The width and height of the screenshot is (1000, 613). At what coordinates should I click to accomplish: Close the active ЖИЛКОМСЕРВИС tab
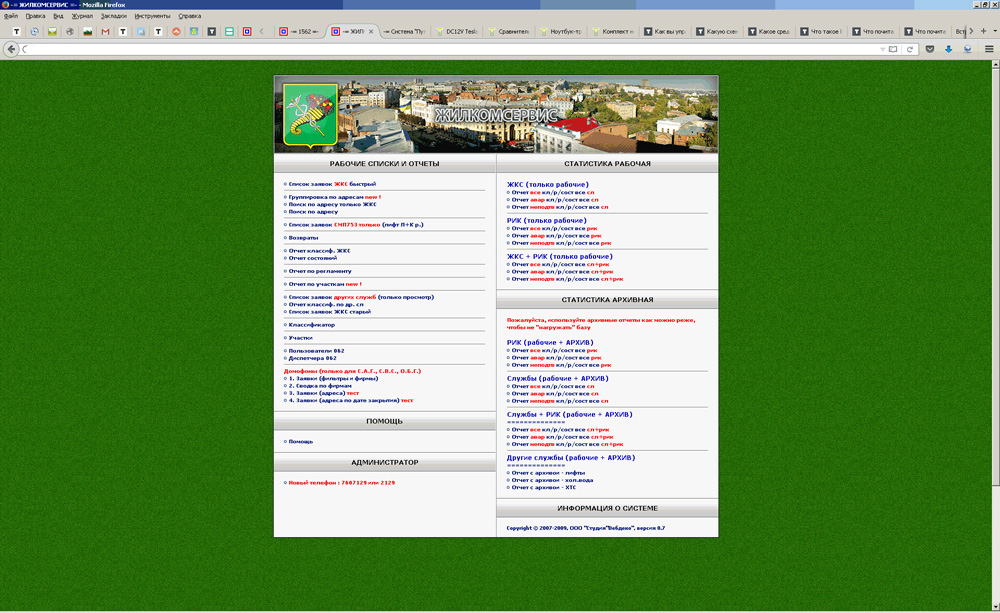(371, 32)
